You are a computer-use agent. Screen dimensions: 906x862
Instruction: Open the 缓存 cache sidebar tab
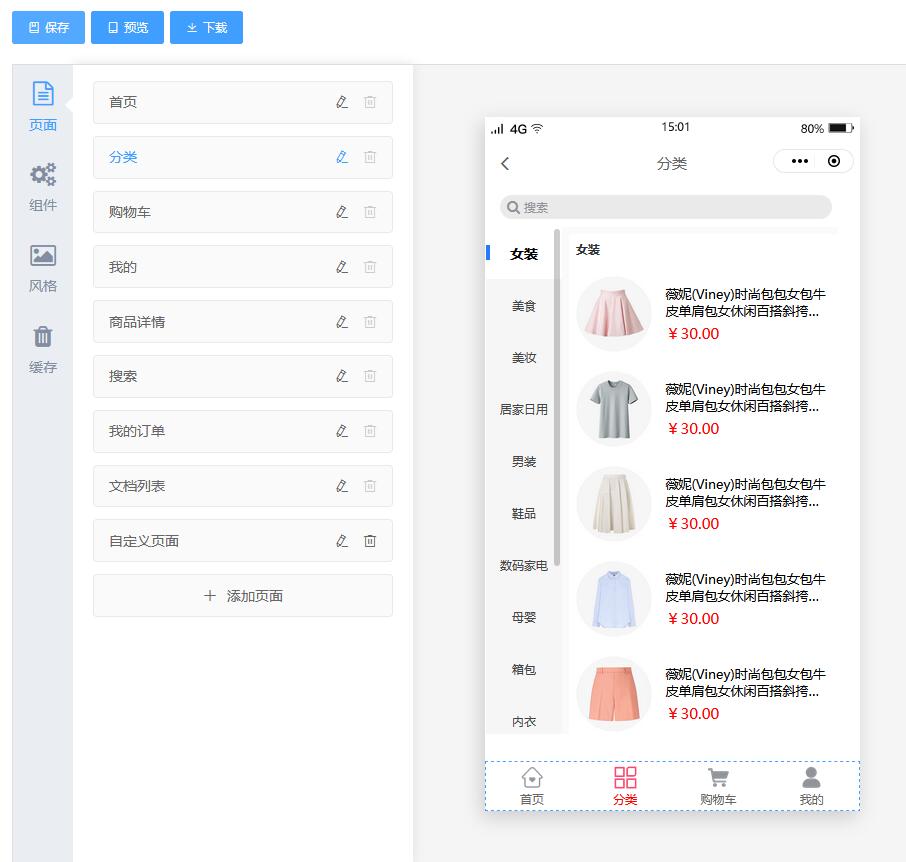point(43,349)
